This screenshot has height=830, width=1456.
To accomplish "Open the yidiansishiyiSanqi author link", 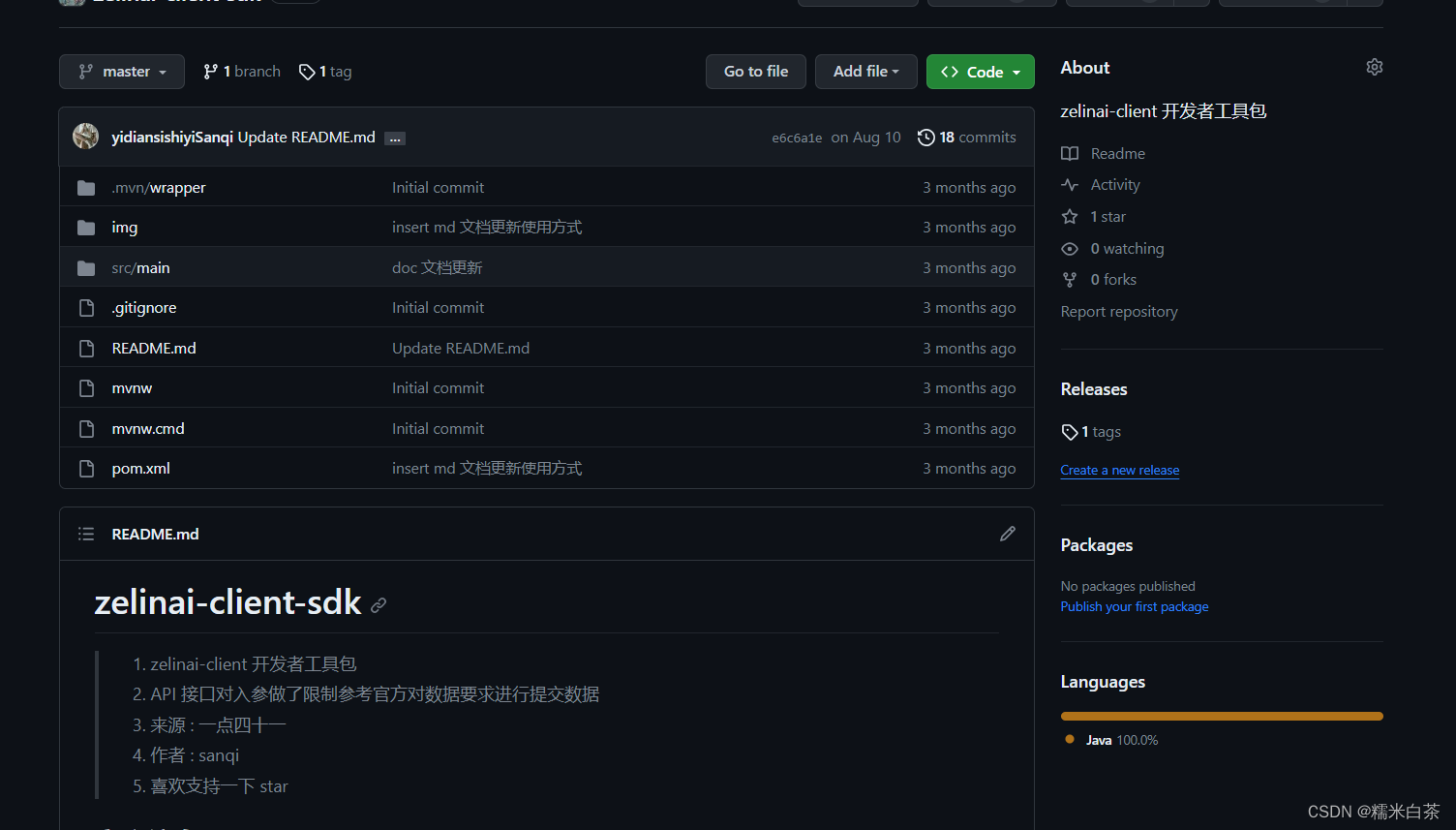I will point(172,138).
